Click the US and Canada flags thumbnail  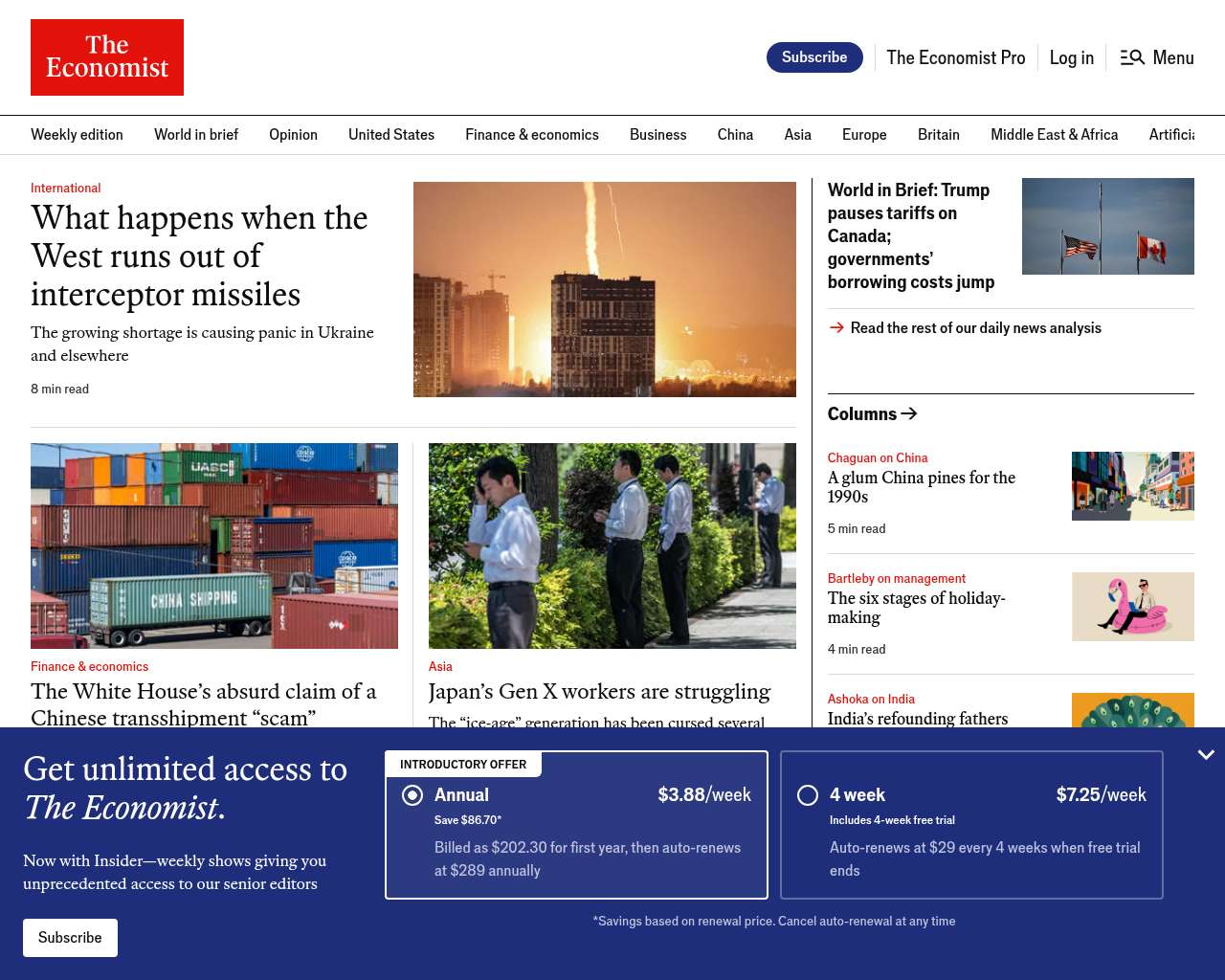[1108, 226]
